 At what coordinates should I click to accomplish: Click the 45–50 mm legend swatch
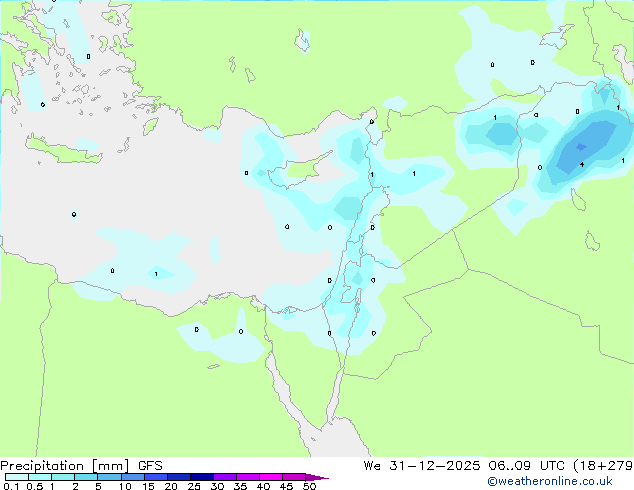pyautogui.click(x=294, y=477)
